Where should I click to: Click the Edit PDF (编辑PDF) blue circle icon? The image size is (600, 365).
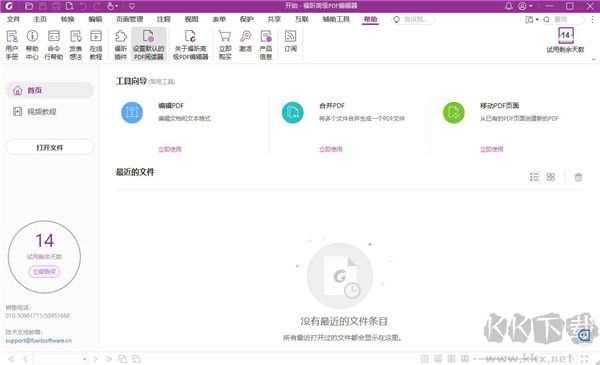click(132, 112)
